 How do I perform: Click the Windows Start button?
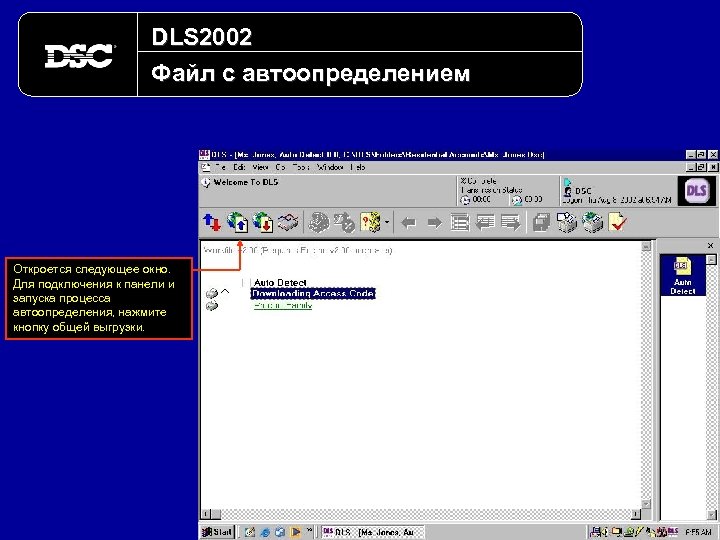[x=218, y=532]
